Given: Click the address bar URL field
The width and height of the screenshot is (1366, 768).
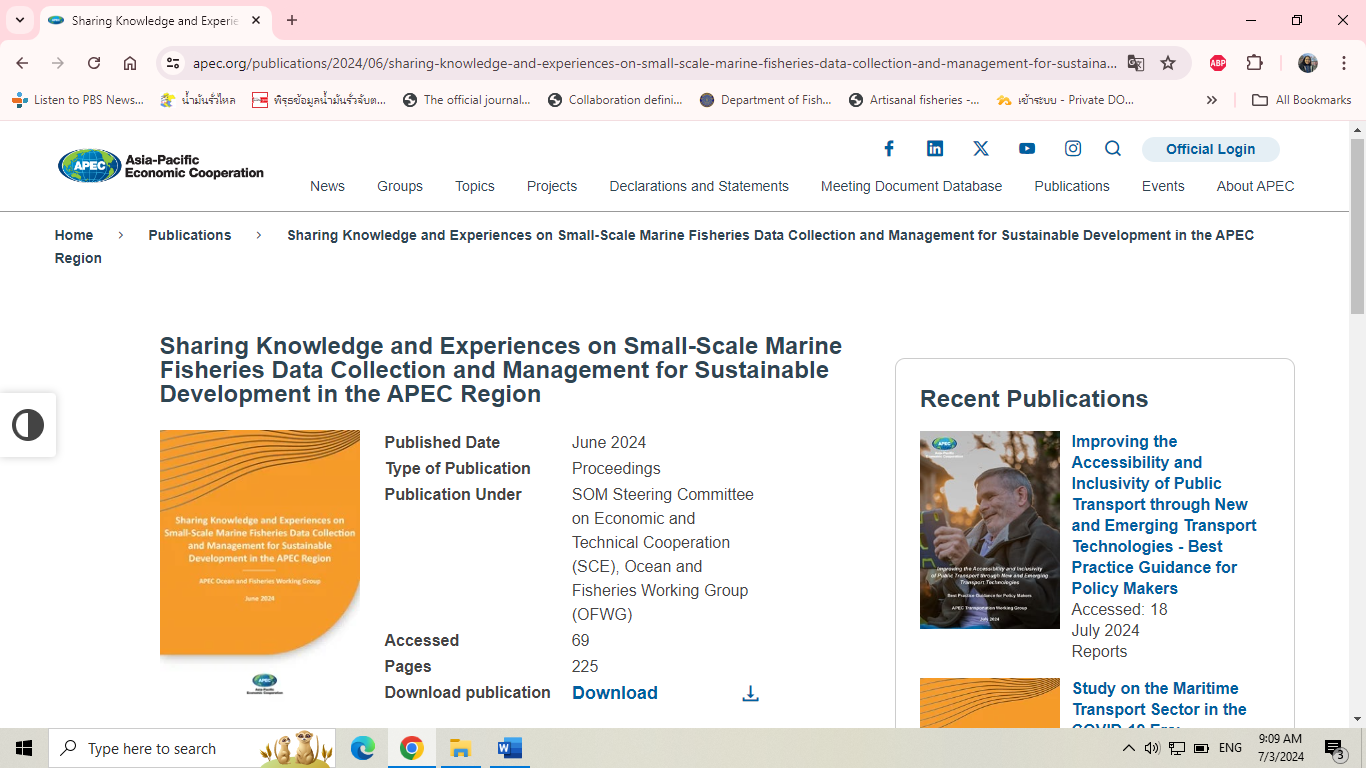Looking at the screenshot, I should (x=654, y=63).
